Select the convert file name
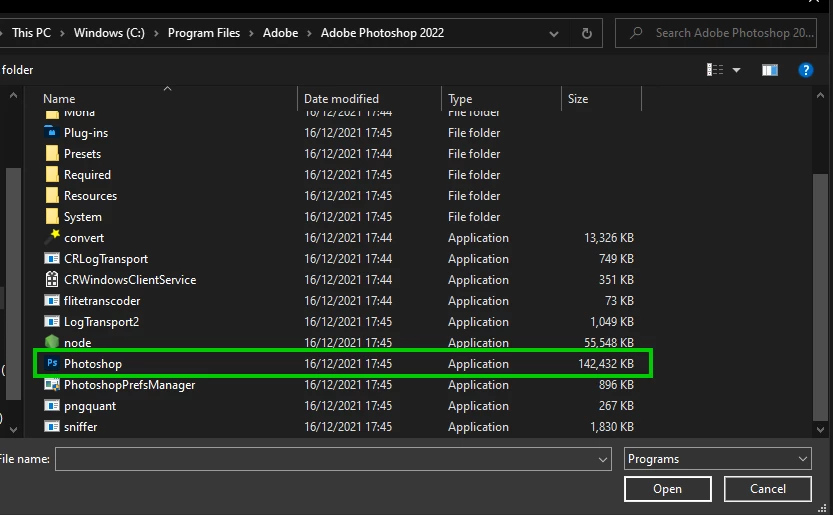 84,238
